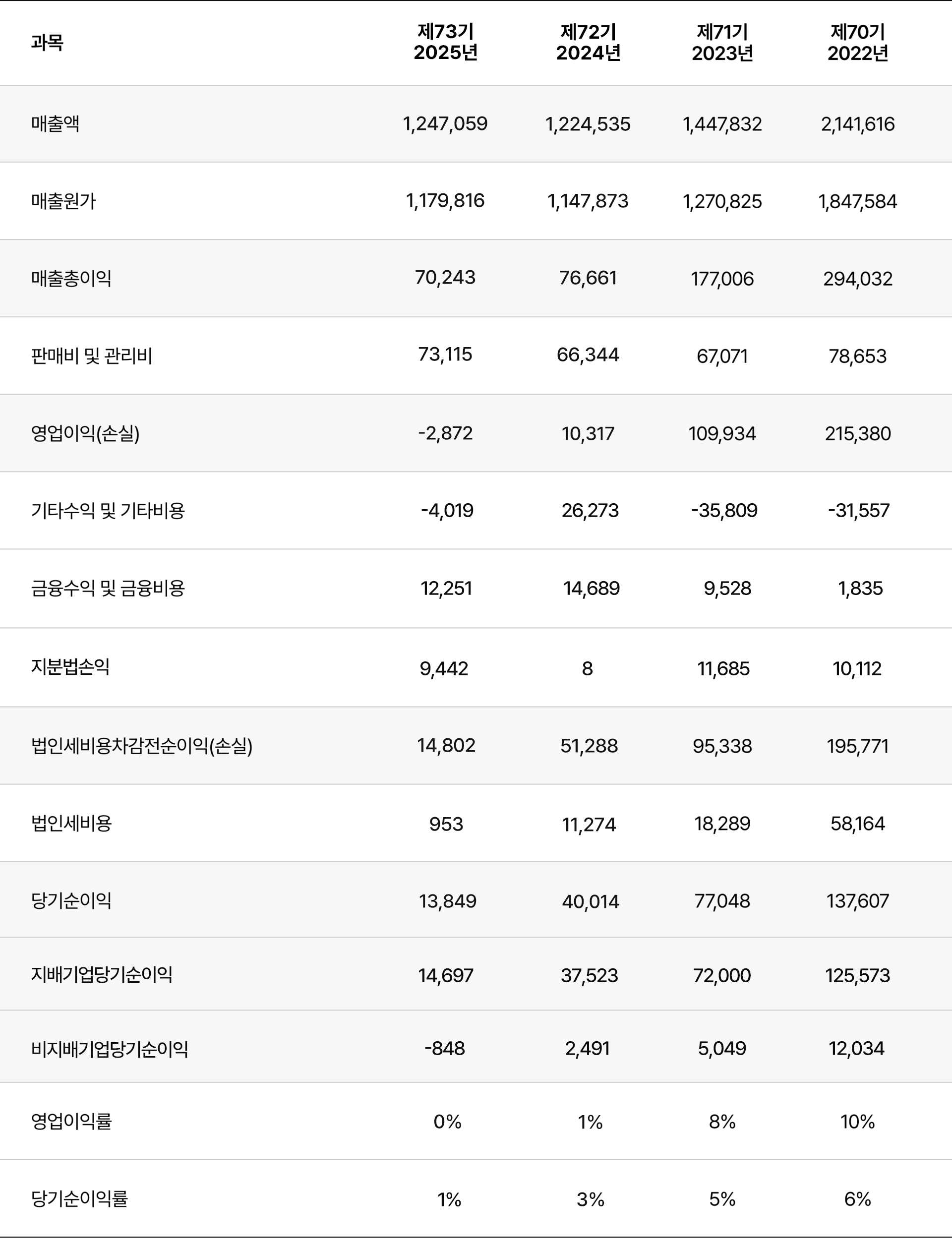Click the 제72기 2024년 column header
Viewport: 952px width, 1250px height.
click(x=588, y=43)
